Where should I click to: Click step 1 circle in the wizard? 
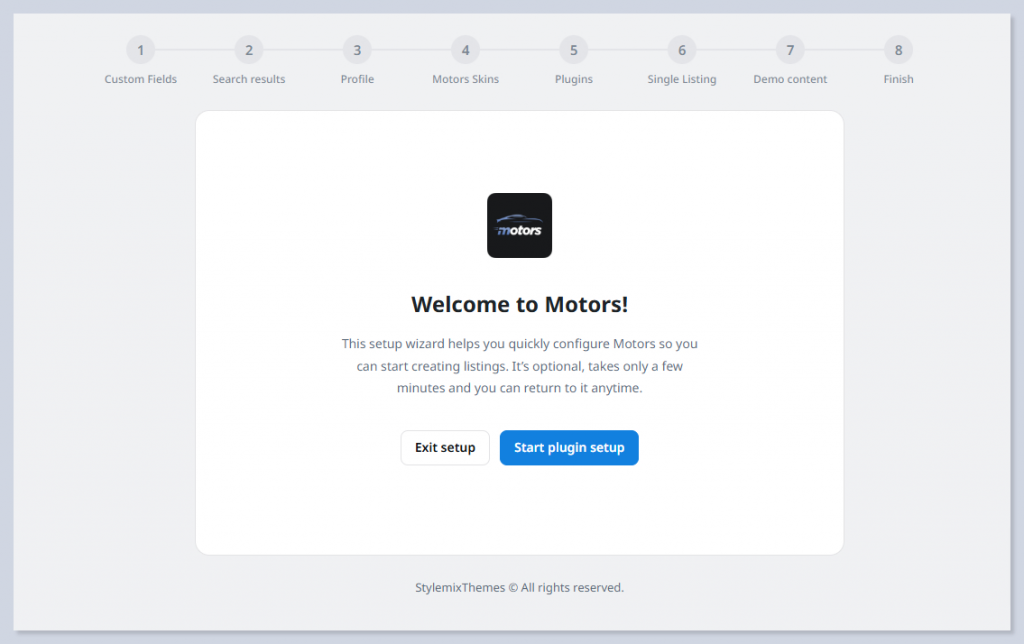141,50
